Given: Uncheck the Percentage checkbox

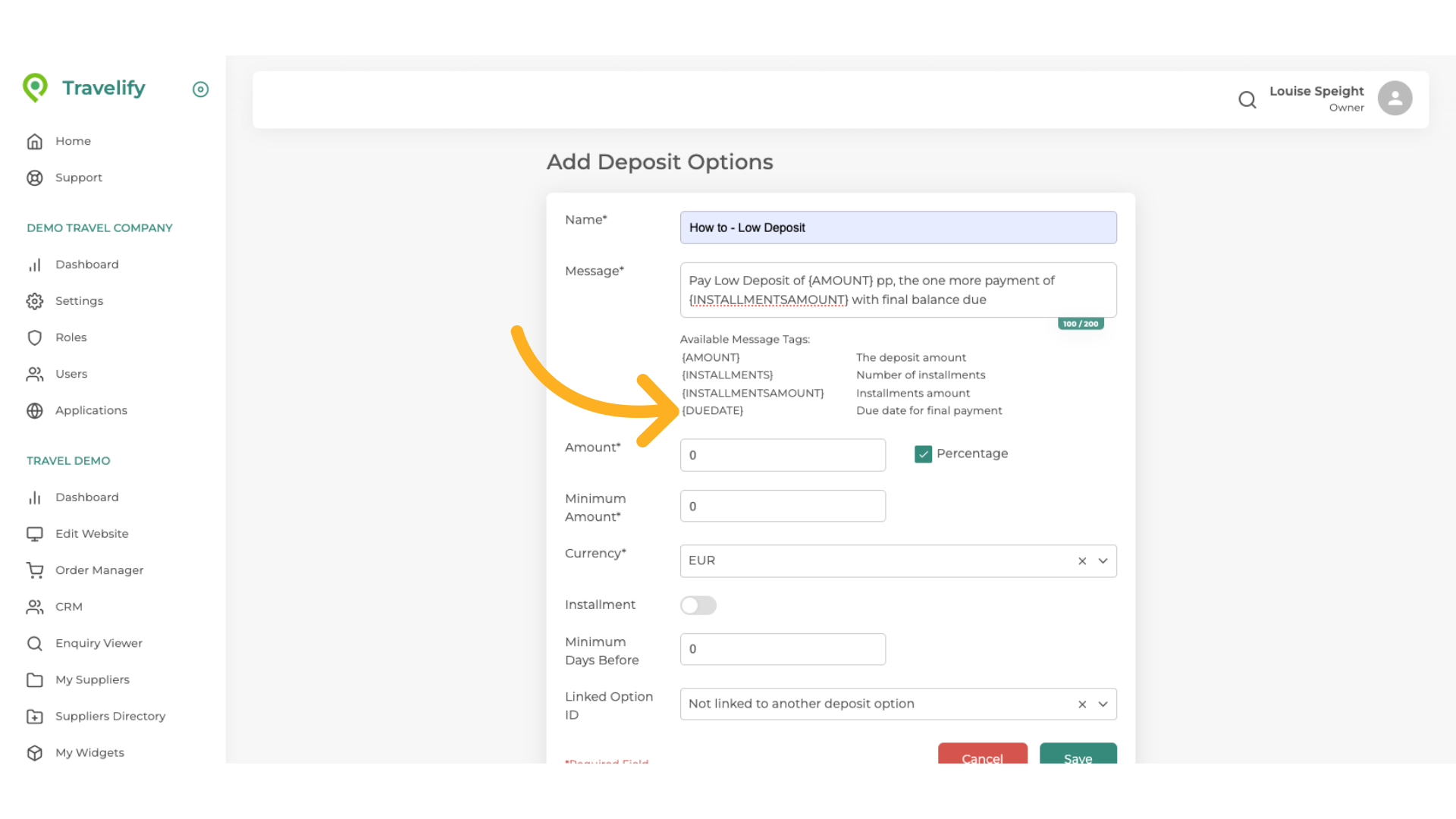Looking at the screenshot, I should point(923,453).
